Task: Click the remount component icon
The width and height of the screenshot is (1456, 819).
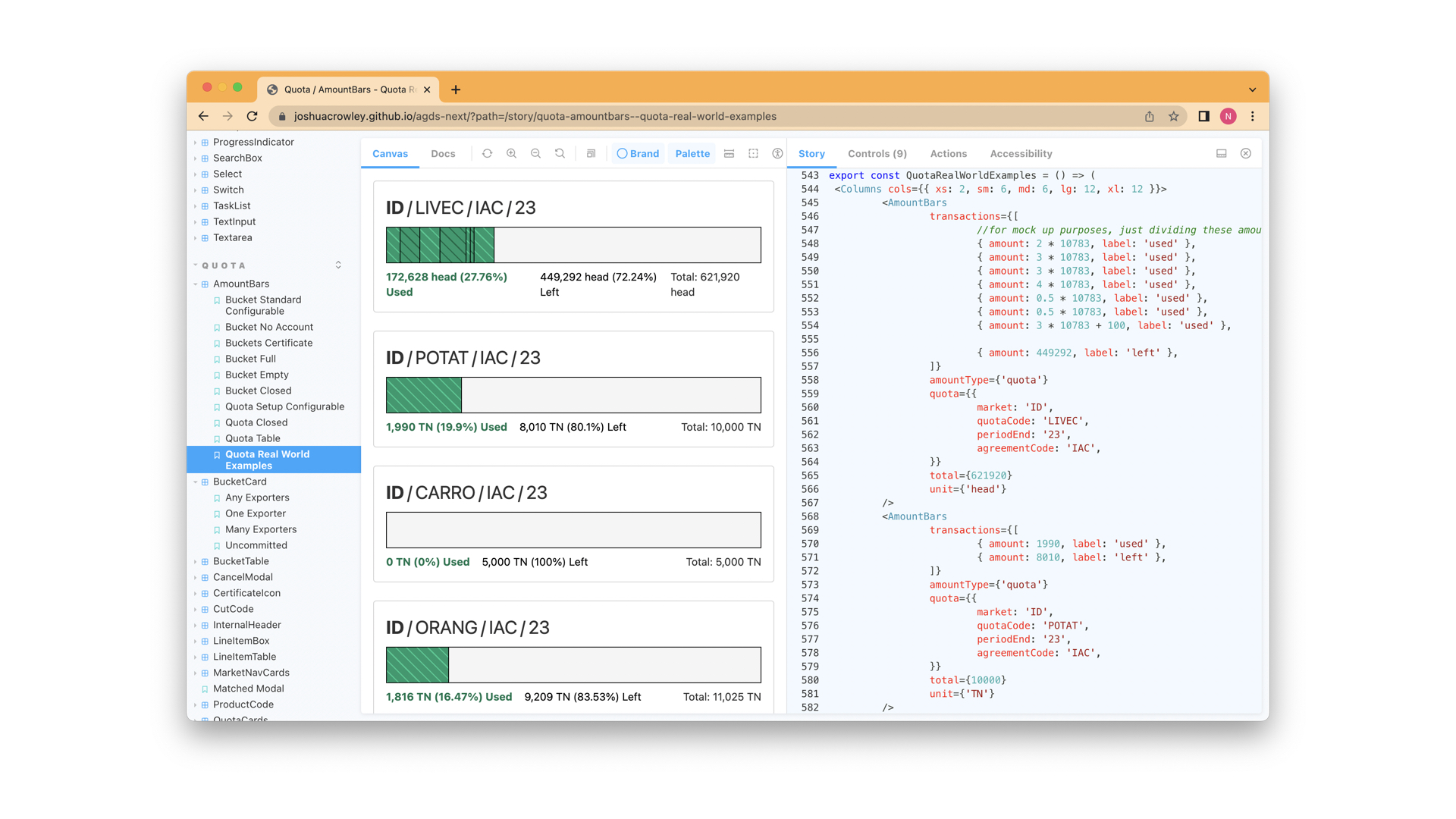Action: click(487, 153)
